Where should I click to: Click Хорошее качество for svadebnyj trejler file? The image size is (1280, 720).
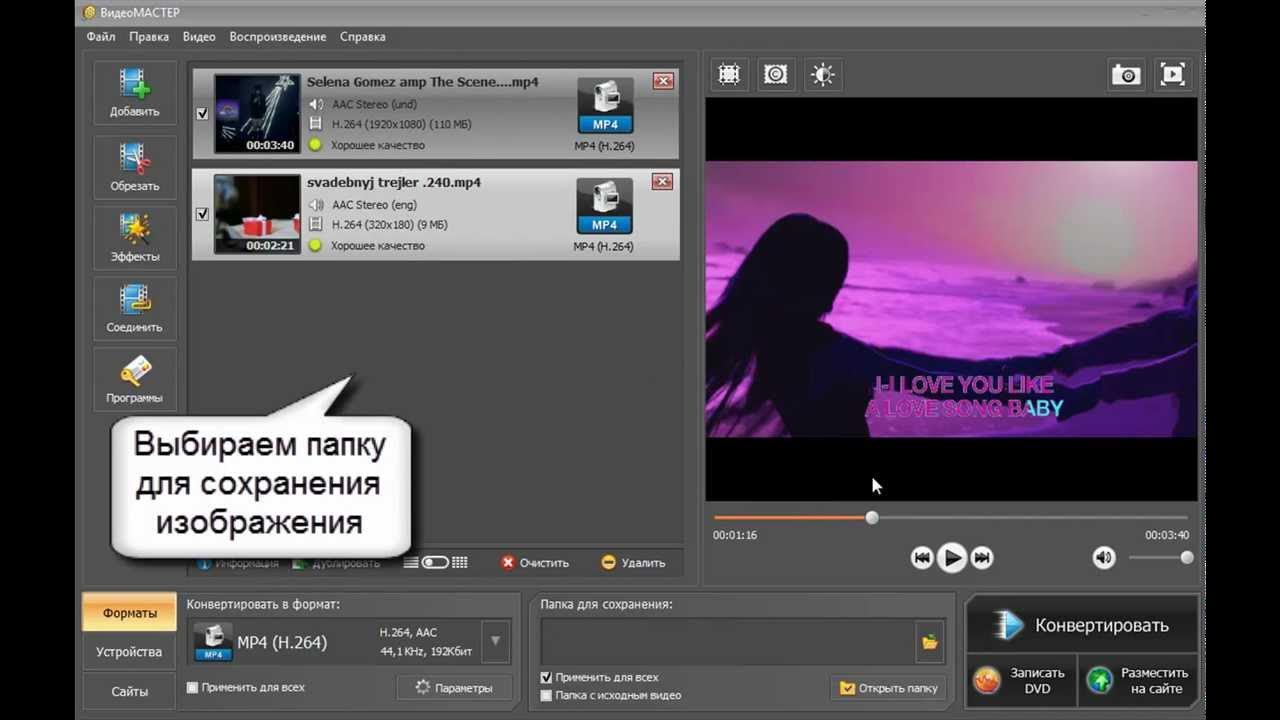378,245
